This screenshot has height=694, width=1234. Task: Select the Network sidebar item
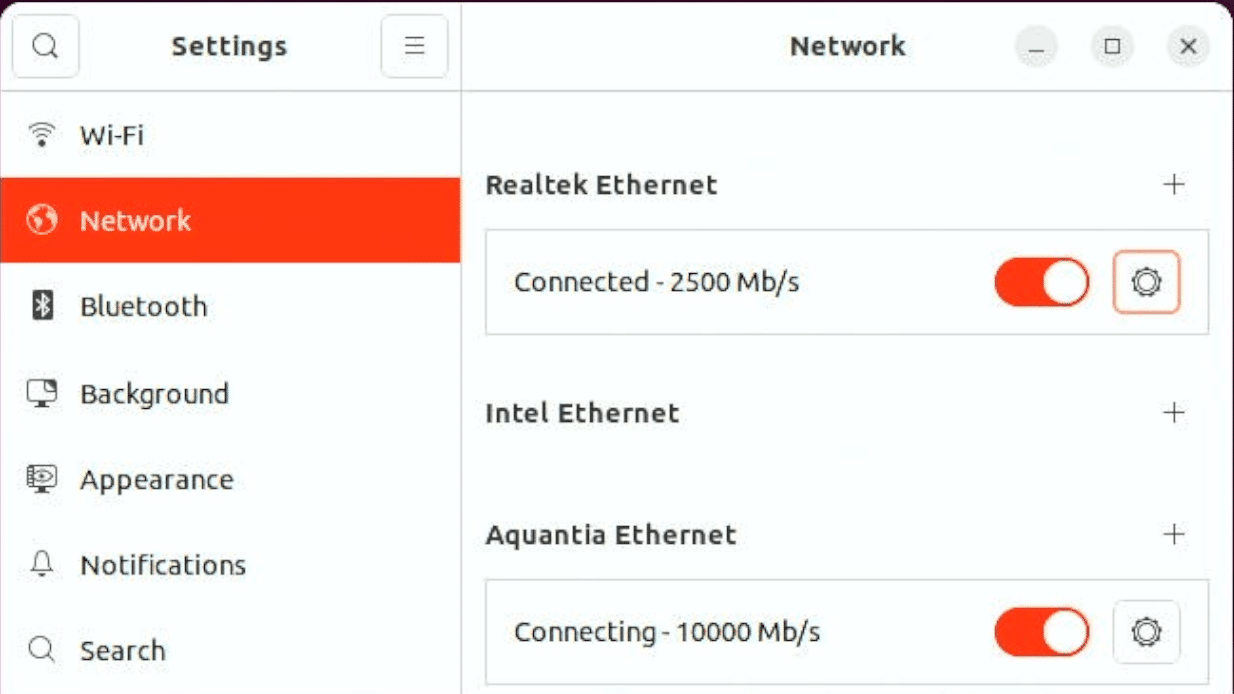pos(230,220)
